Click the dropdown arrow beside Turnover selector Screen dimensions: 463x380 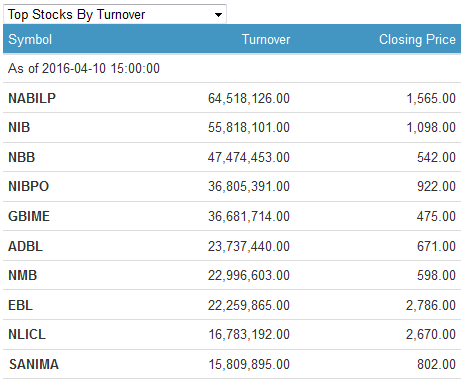218,15
